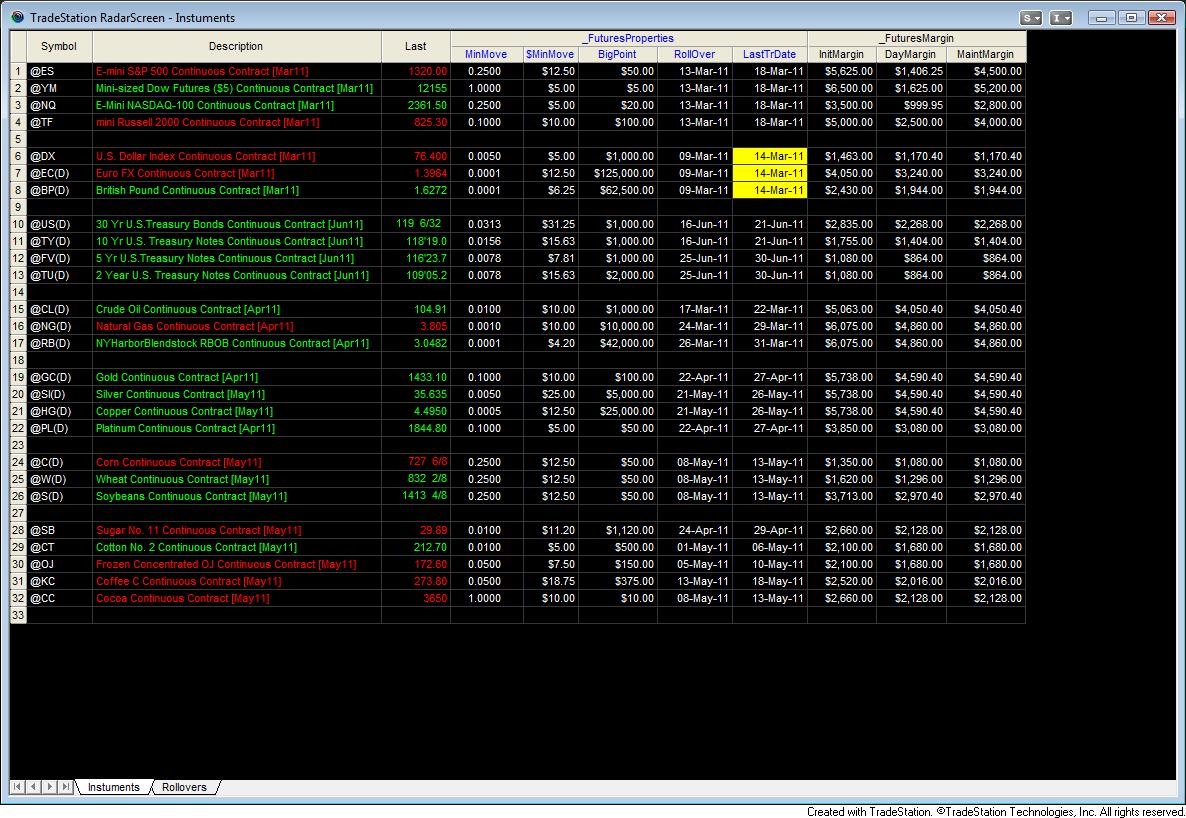Select the RollOver column header
The image size is (1186, 818).
[x=694, y=54]
